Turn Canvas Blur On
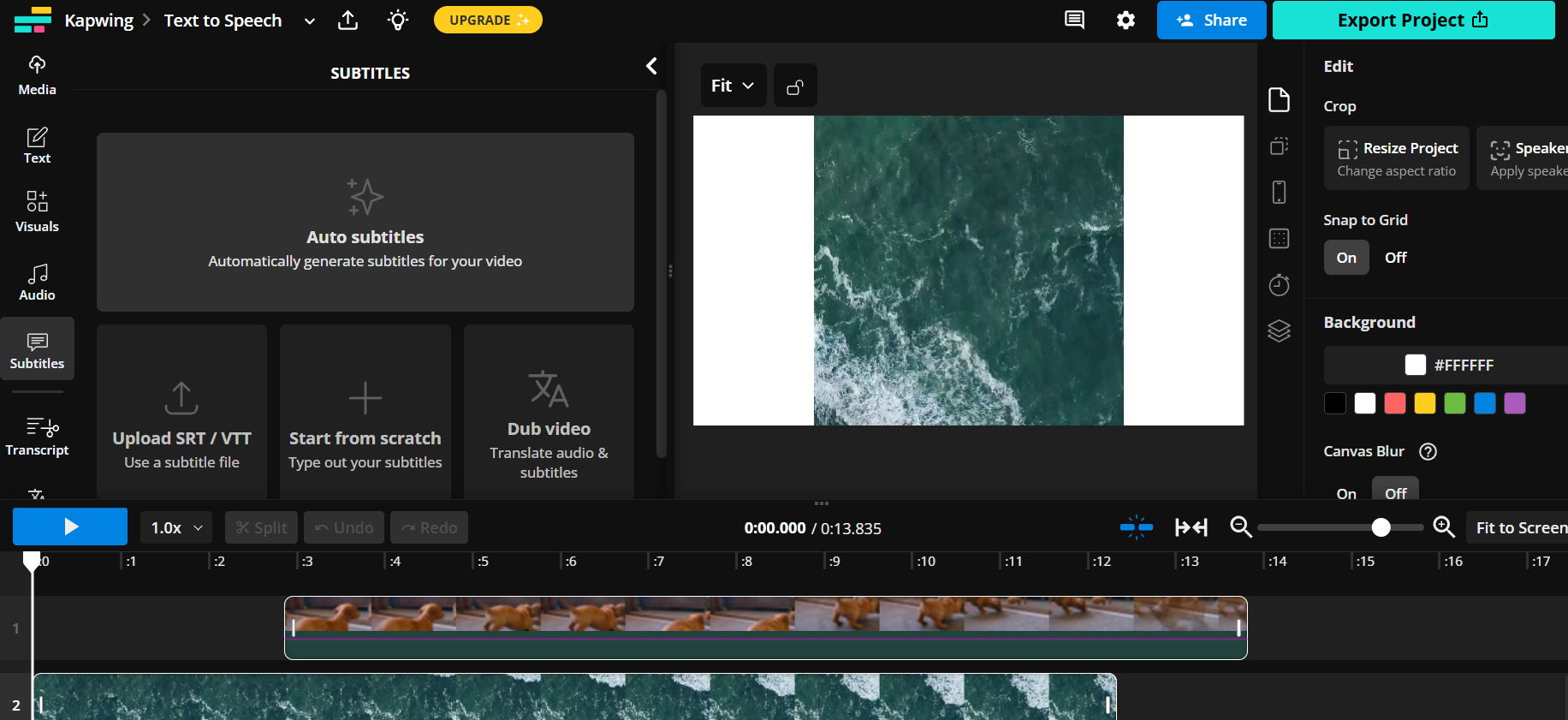1568x720 pixels. 1346,493
